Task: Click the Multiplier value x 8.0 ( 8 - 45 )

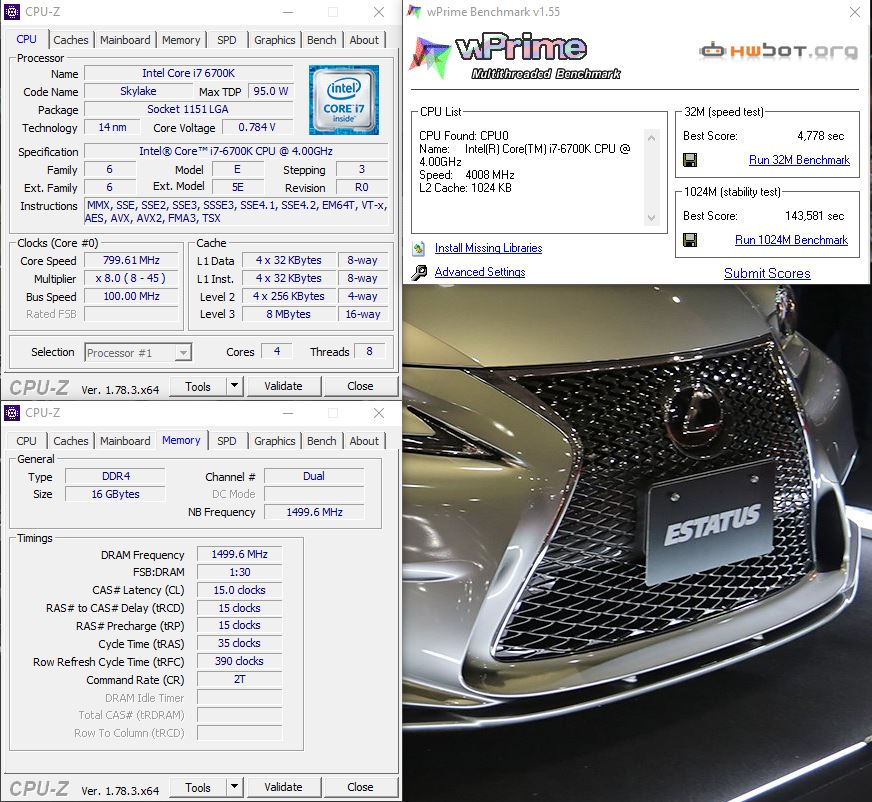Action: pyautogui.click(x=131, y=278)
